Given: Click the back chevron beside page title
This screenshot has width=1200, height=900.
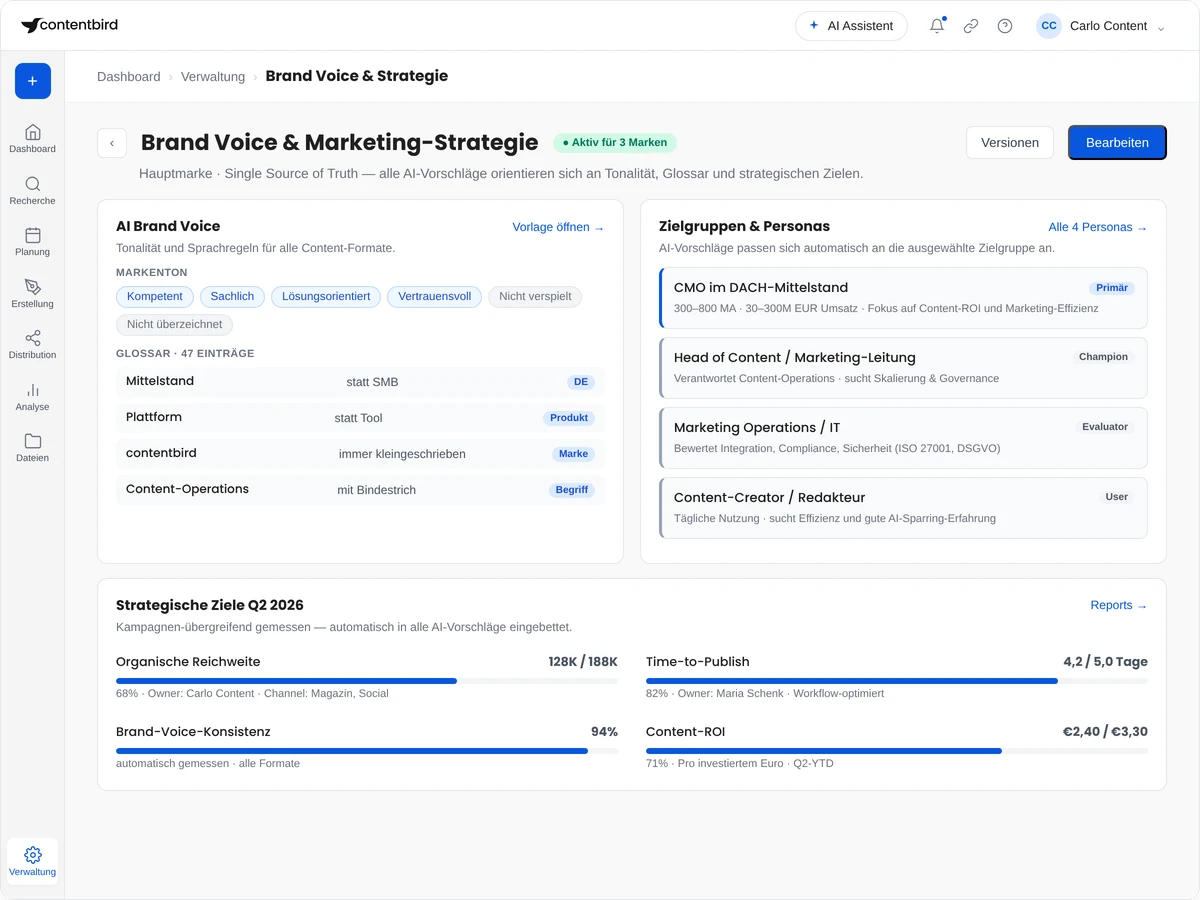Looking at the screenshot, I should 112,143.
